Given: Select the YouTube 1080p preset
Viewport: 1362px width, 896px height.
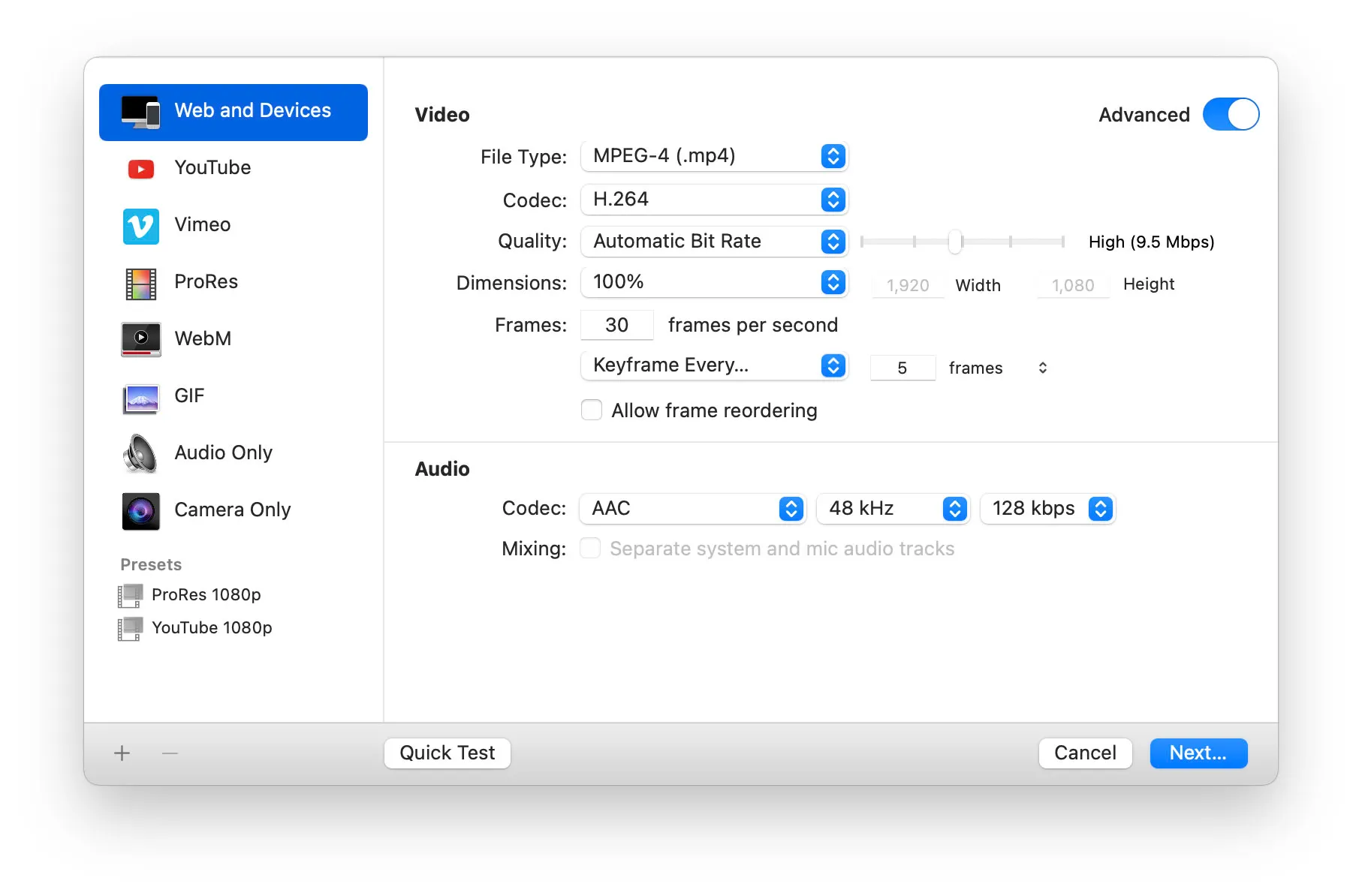Looking at the screenshot, I should [x=212, y=628].
